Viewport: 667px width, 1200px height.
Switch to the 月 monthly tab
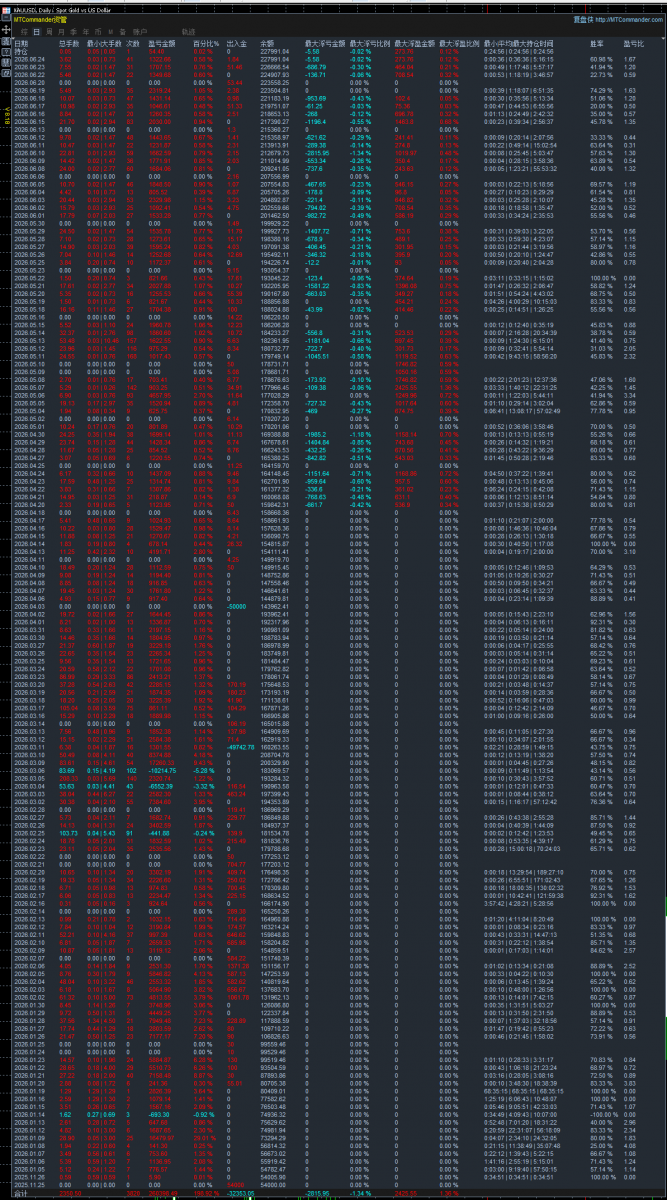point(61,32)
